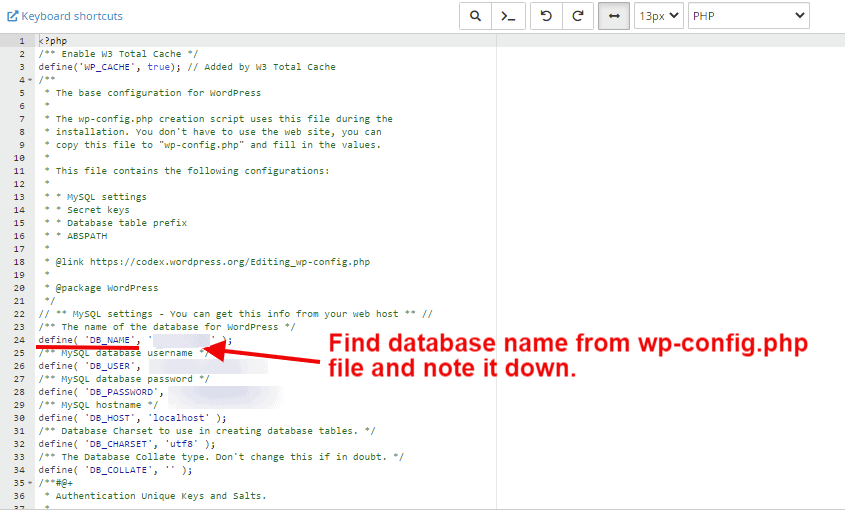Click the 'Secret keys' comment line
845x520 pixels.
(x=87, y=210)
